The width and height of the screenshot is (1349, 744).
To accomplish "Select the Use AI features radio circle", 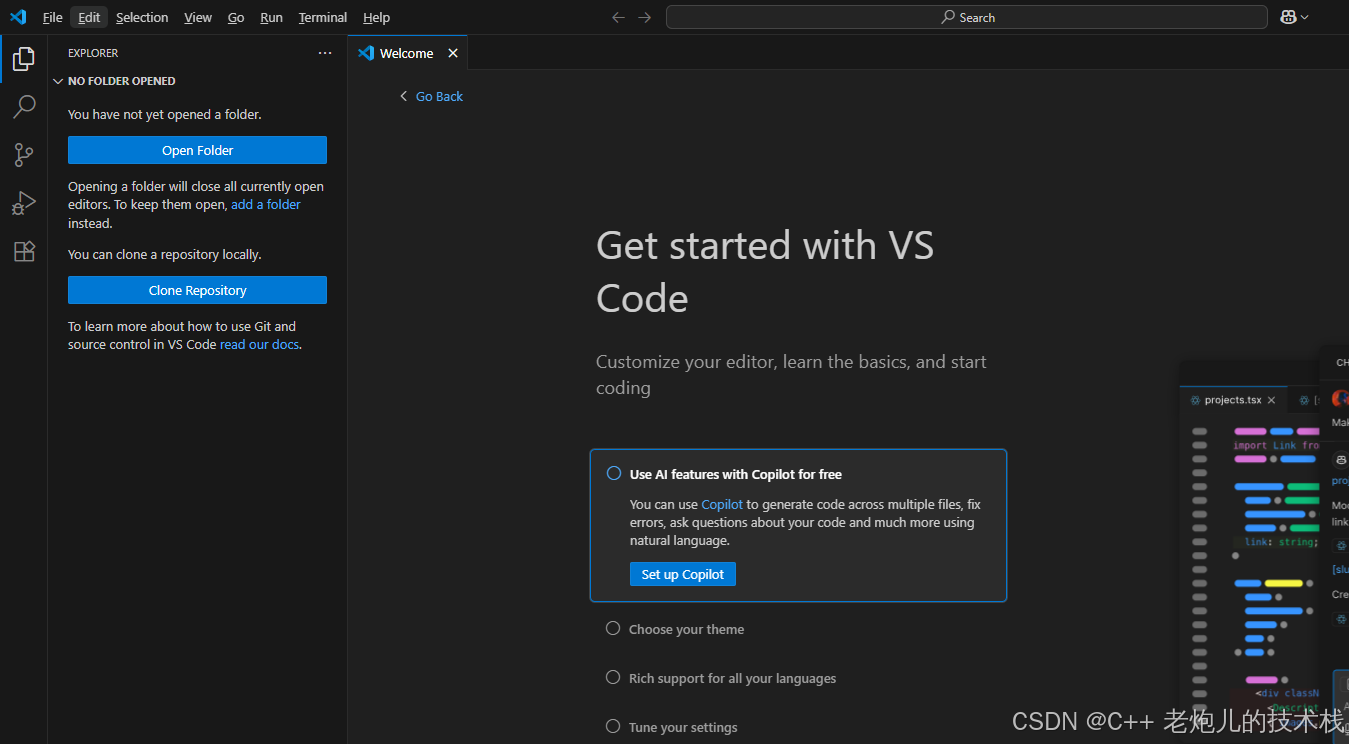I will 614,473.
